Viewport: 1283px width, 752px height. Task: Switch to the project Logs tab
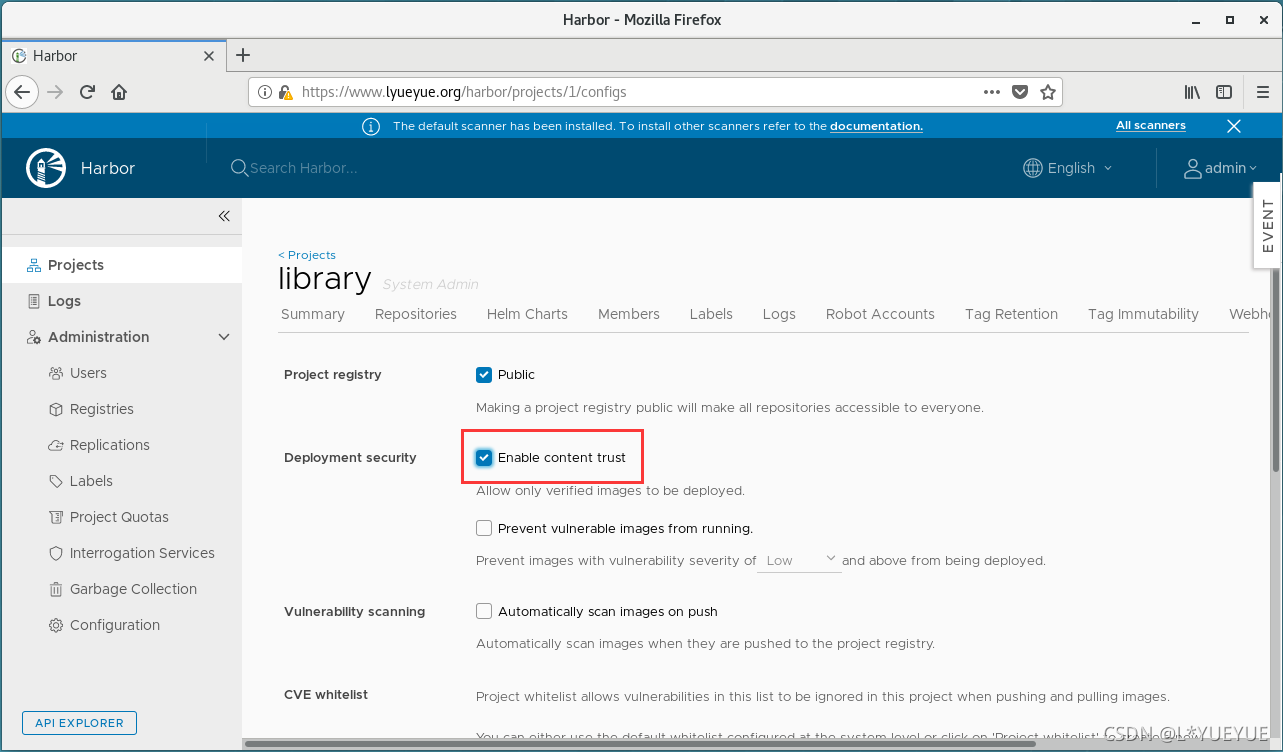point(779,314)
